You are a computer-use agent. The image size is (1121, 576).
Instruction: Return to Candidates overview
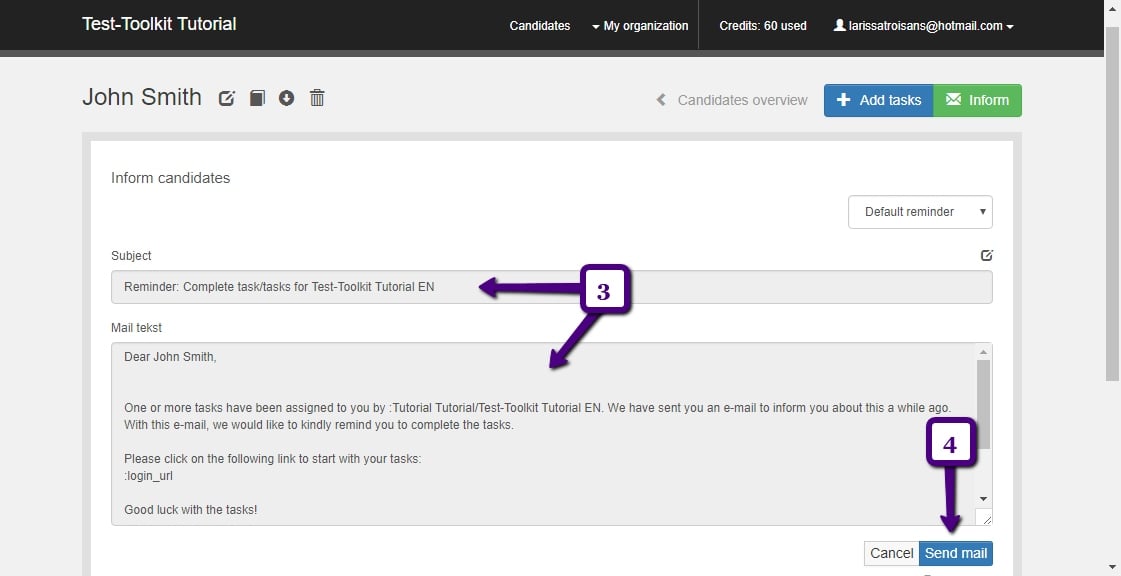[x=732, y=100]
